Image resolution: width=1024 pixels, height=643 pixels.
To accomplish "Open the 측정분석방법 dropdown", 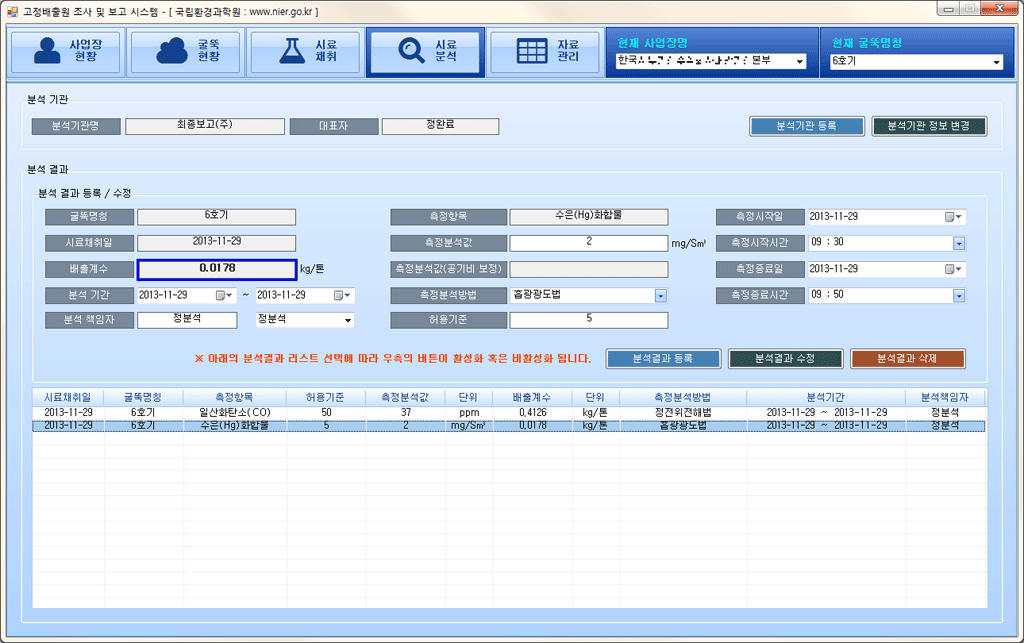I will pos(660,295).
